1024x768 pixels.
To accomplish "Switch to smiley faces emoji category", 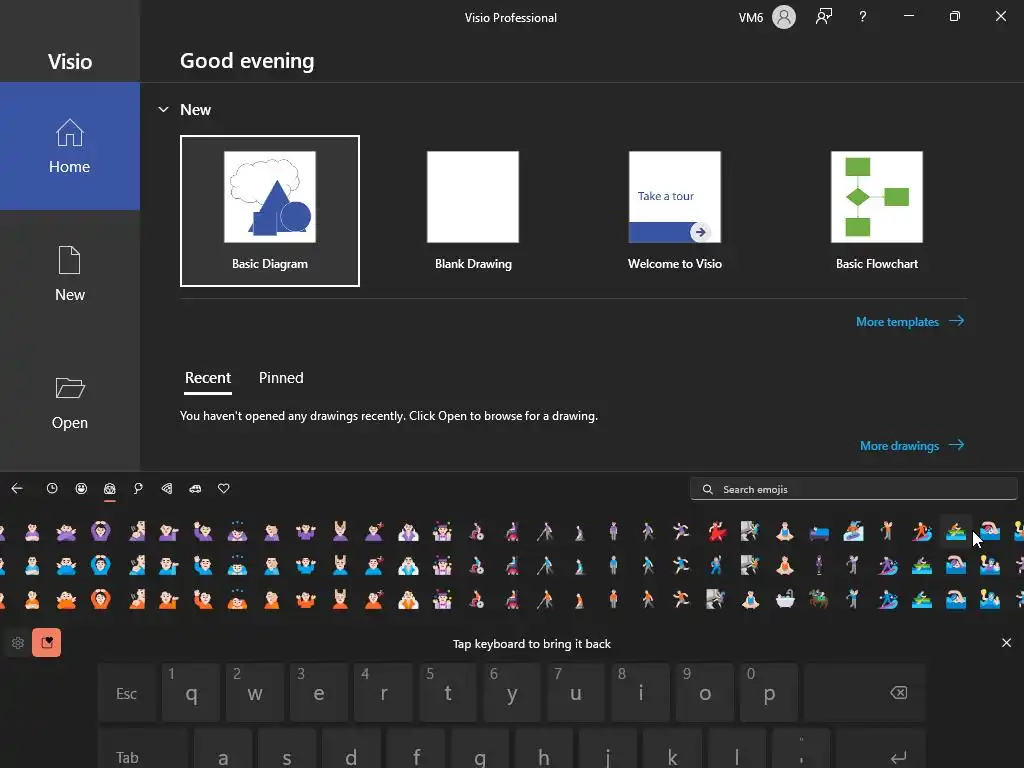I will [x=81, y=488].
